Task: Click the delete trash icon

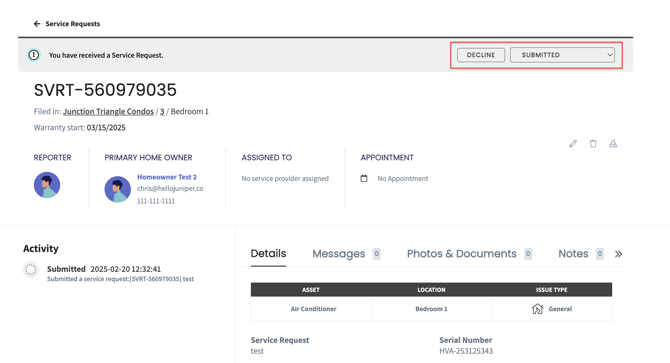Action: pyautogui.click(x=593, y=143)
